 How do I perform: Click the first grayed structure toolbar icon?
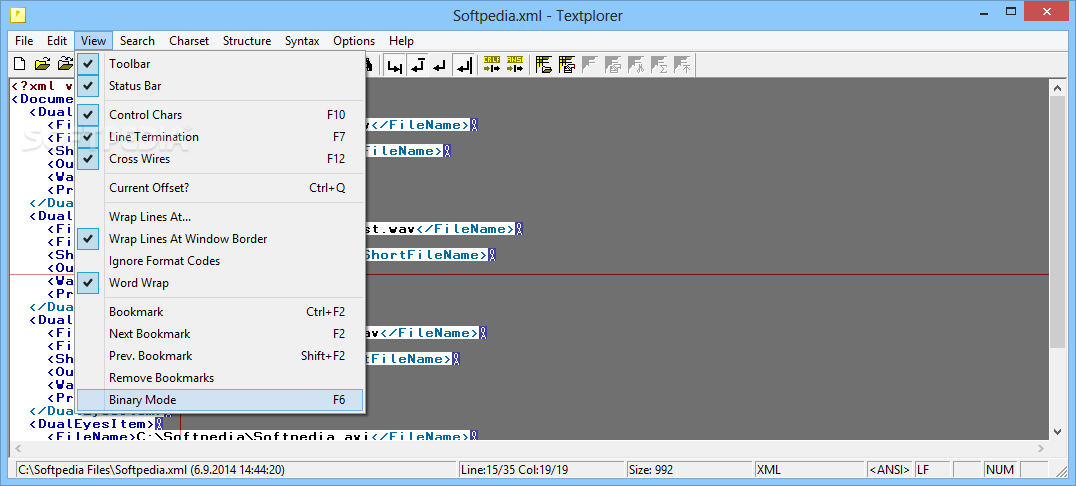tap(590, 65)
